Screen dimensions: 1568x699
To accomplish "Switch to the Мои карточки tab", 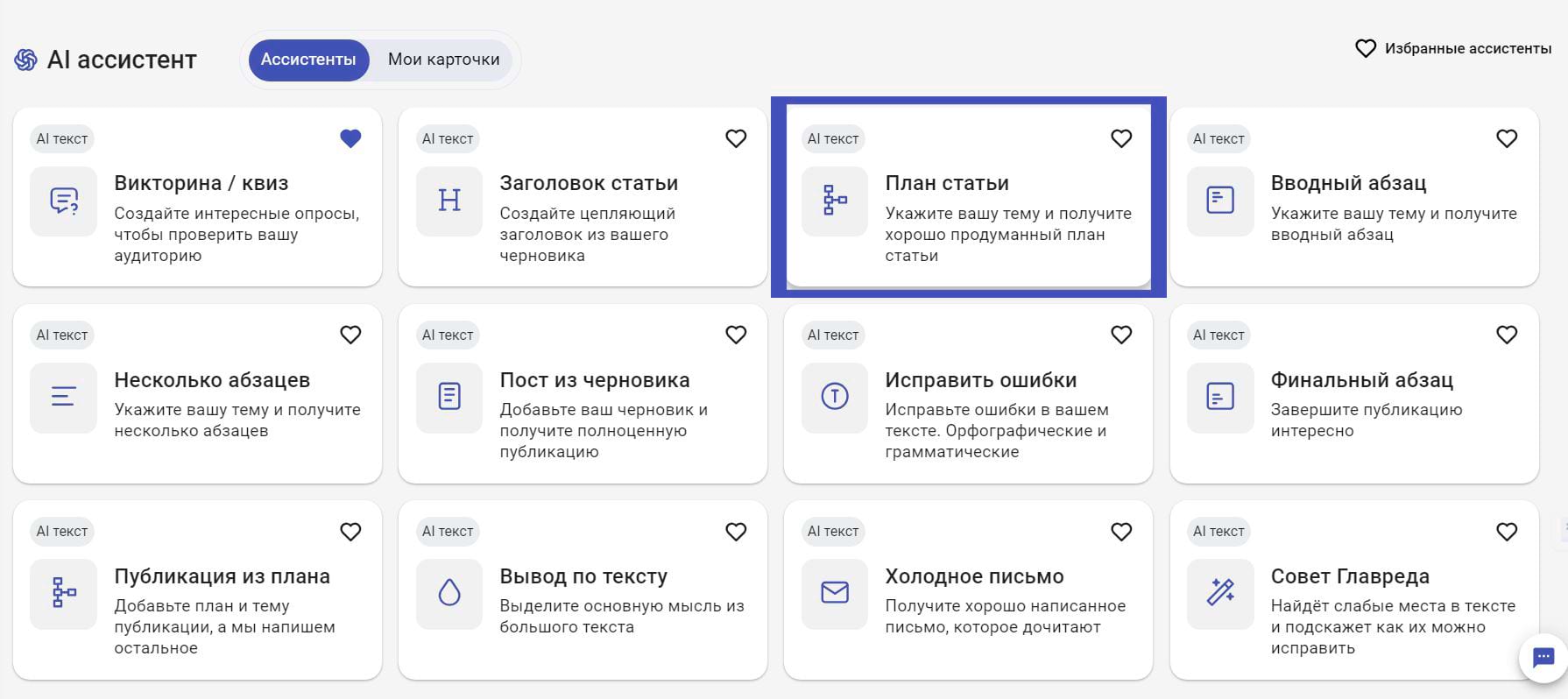I will tap(443, 60).
